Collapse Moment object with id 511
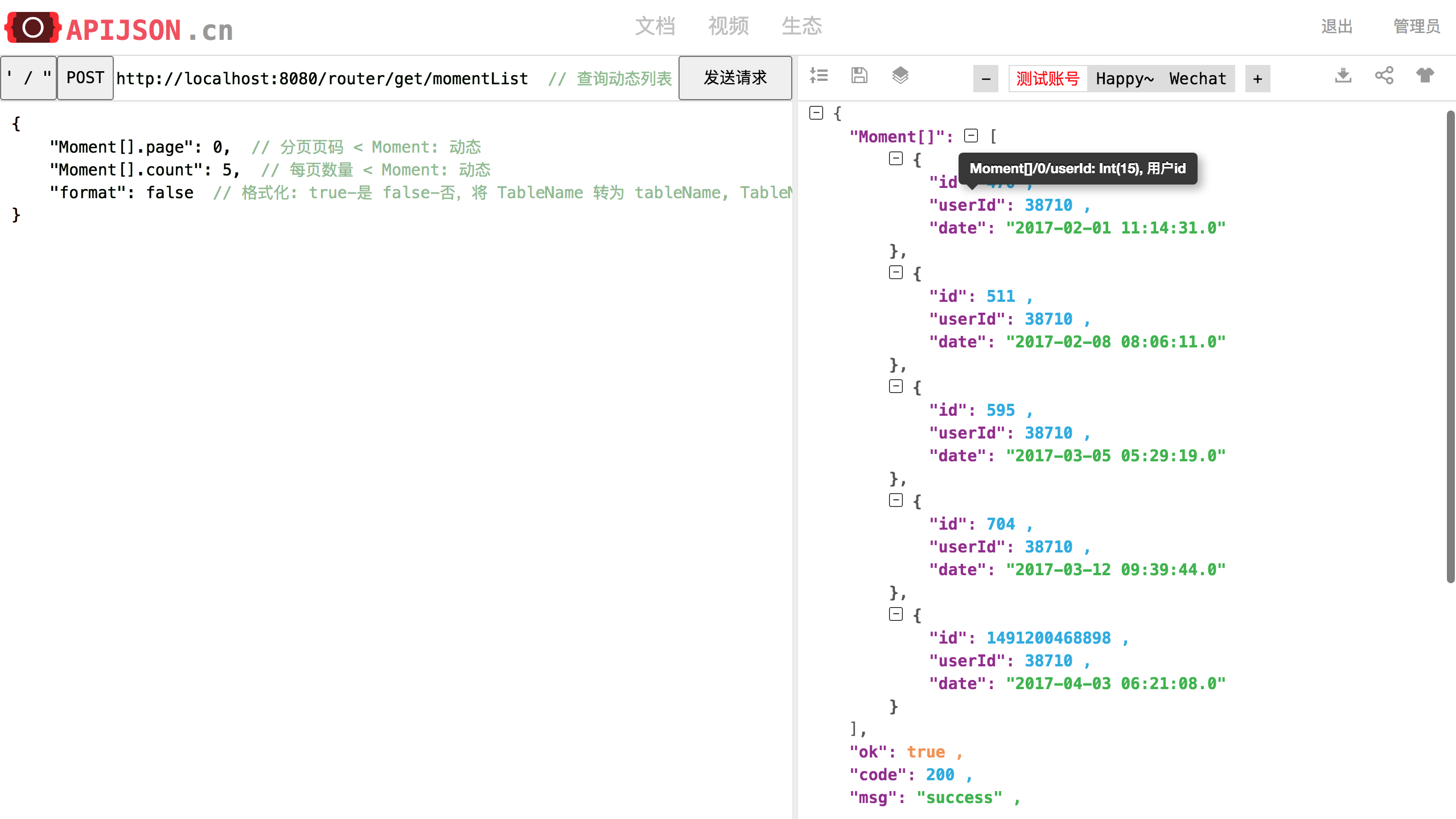Viewport: 1456px width, 819px height. (896, 272)
